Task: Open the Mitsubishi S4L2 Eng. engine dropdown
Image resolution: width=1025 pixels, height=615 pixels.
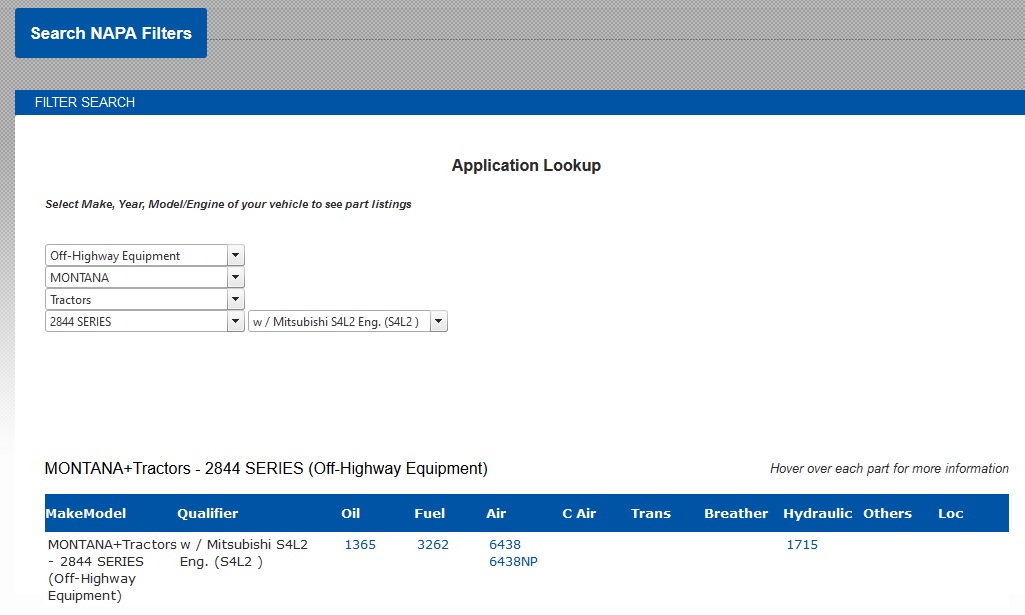Action: tap(348, 322)
